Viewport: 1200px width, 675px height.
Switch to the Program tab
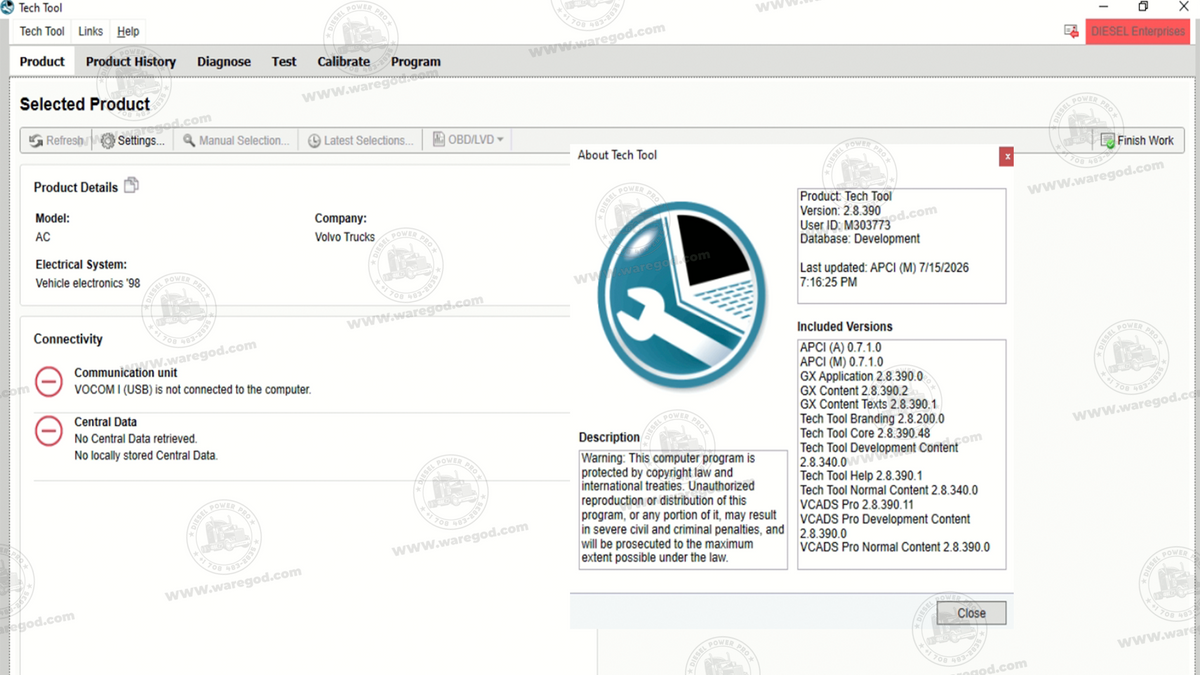tap(416, 61)
